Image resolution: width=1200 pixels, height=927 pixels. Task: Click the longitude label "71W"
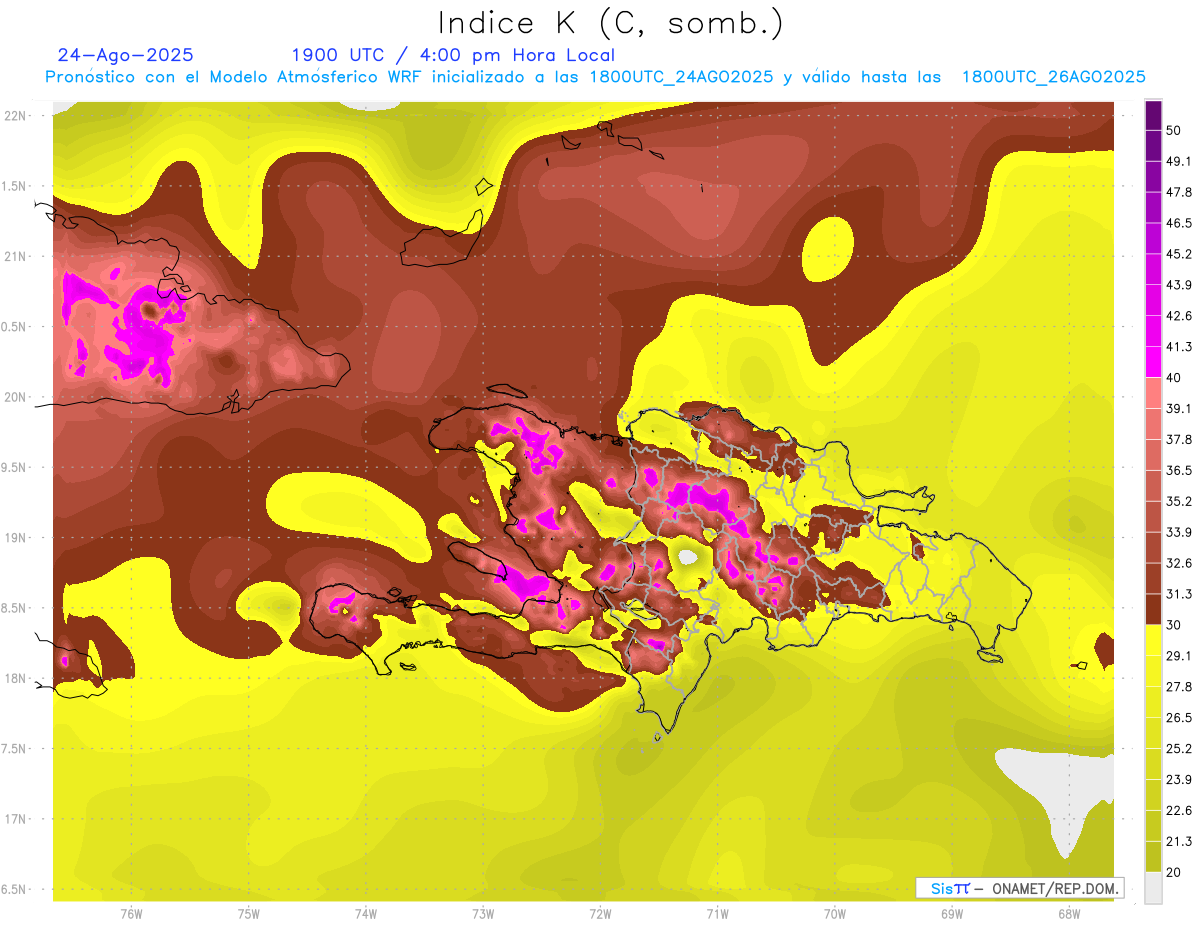(717, 914)
